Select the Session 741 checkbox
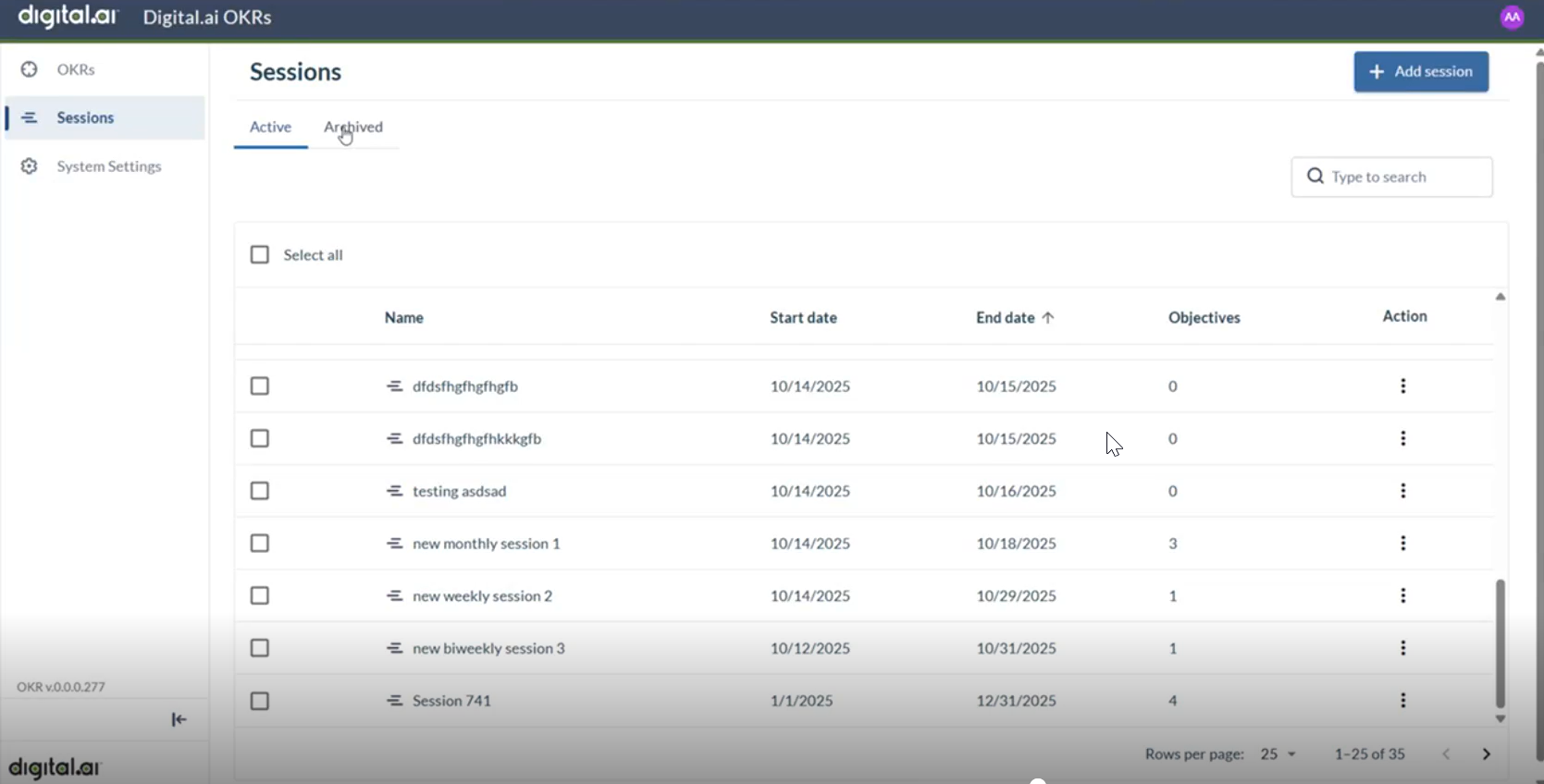This screenshot has width=1544, height=784. point(260,701)
